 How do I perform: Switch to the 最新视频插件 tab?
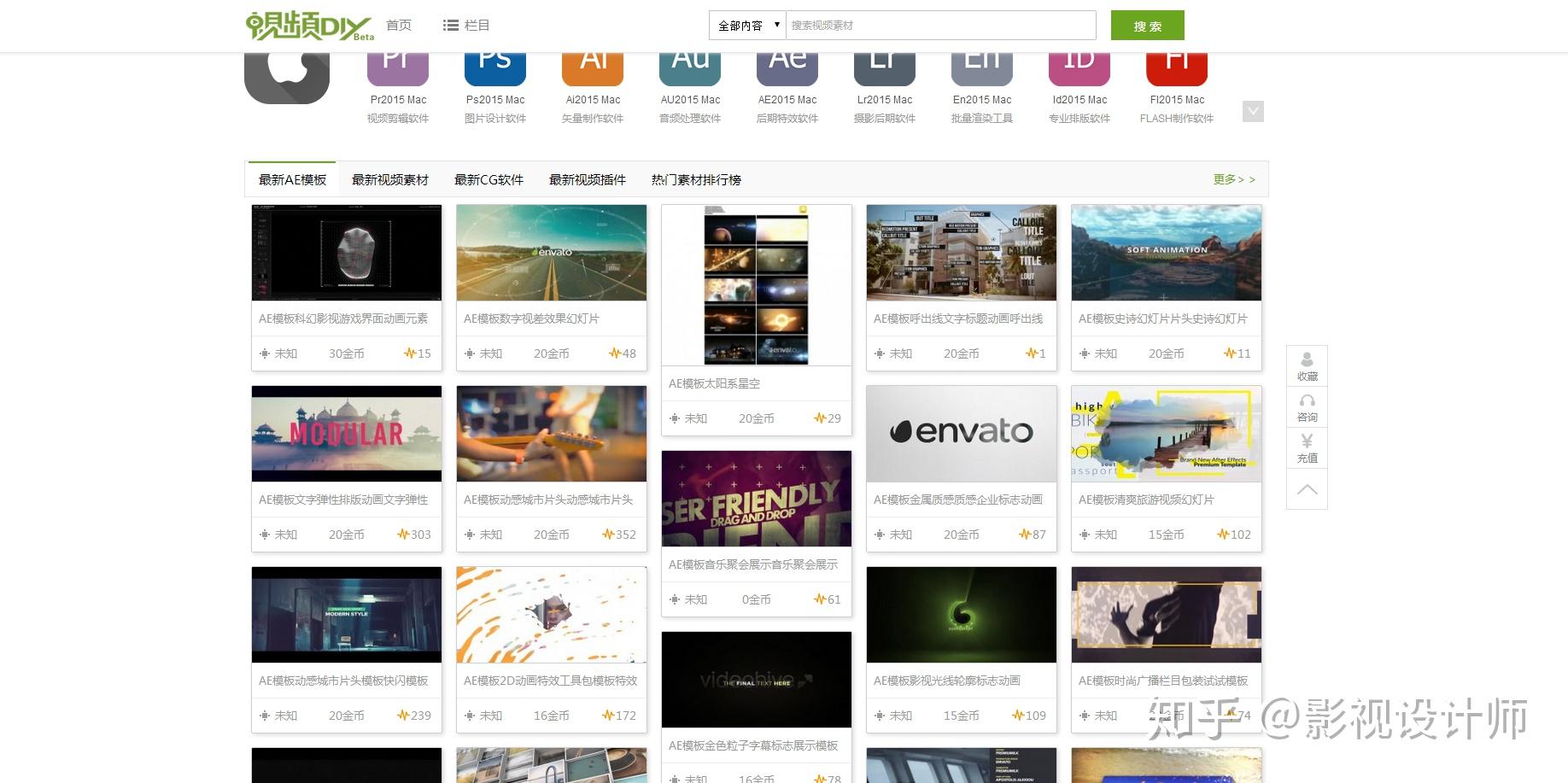tap(588, 180)
